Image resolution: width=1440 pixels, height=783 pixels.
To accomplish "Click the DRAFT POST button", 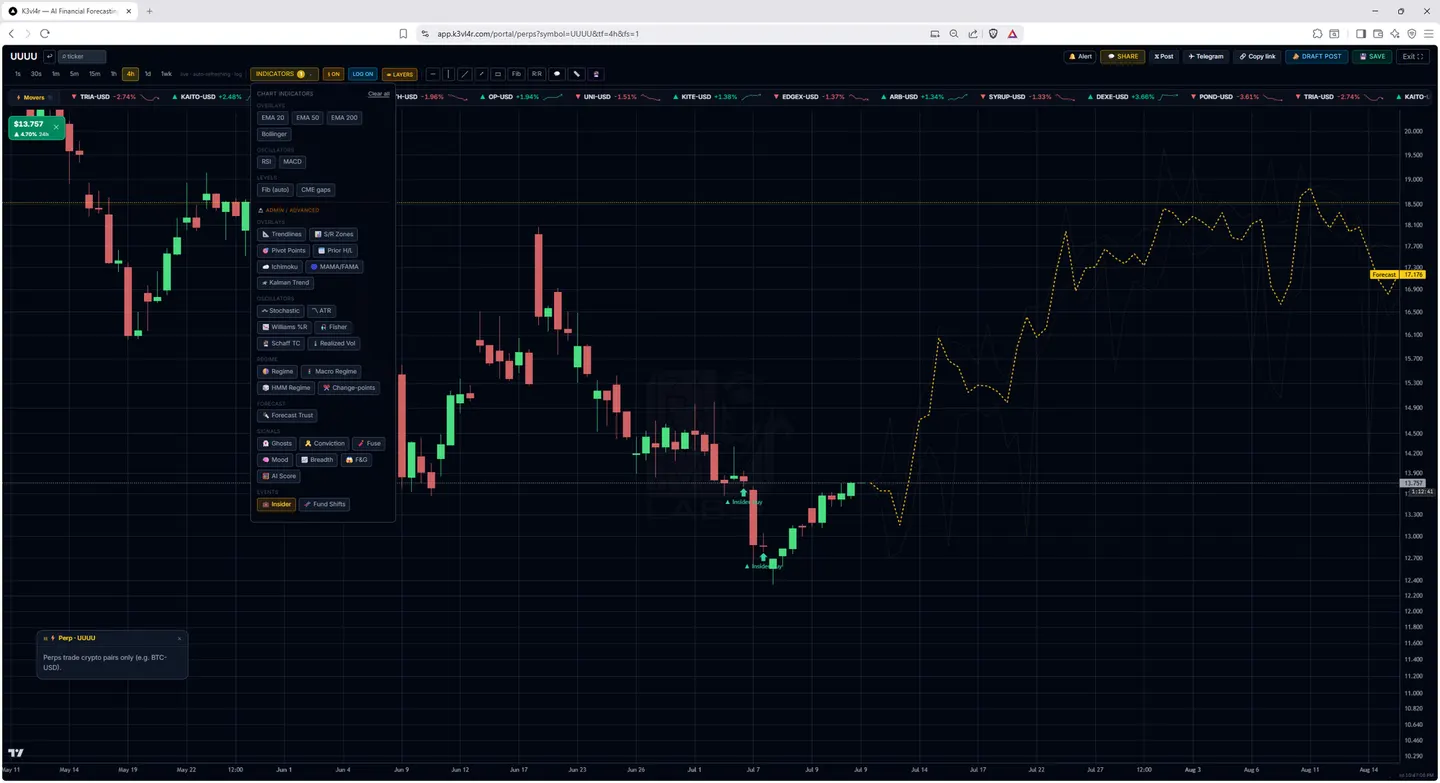I will click(1317, 57).
